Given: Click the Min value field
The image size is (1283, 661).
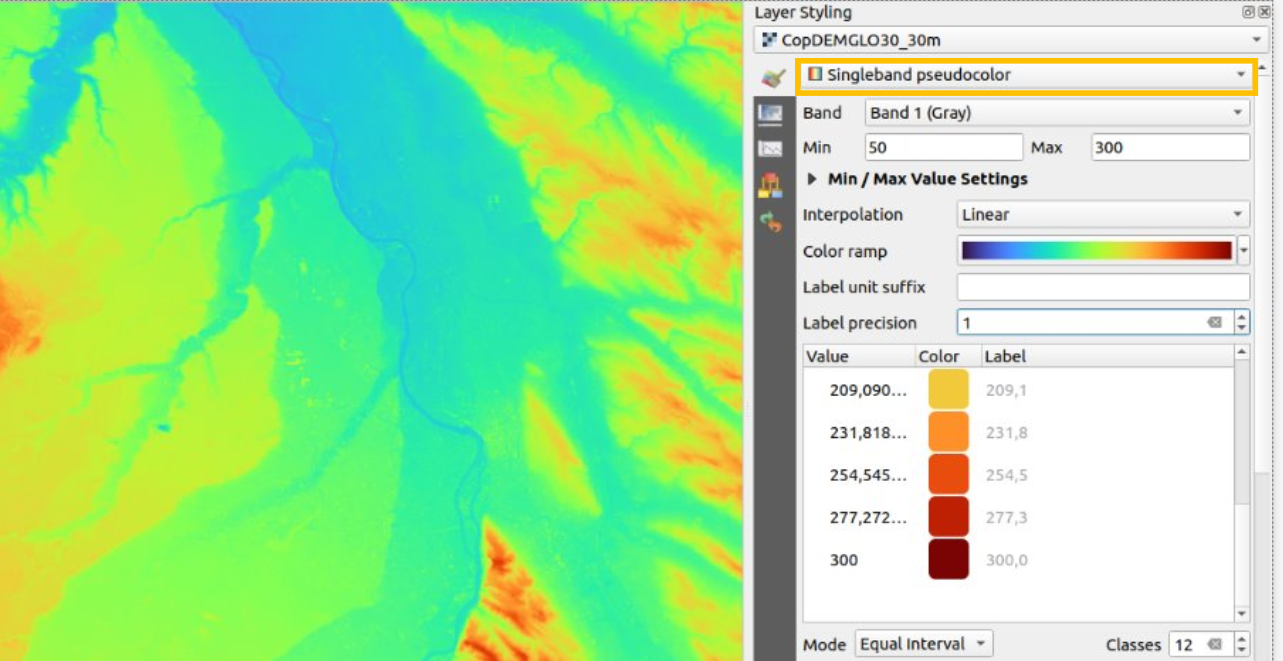Looking at the screenshot, I should [x=943, y=148].
